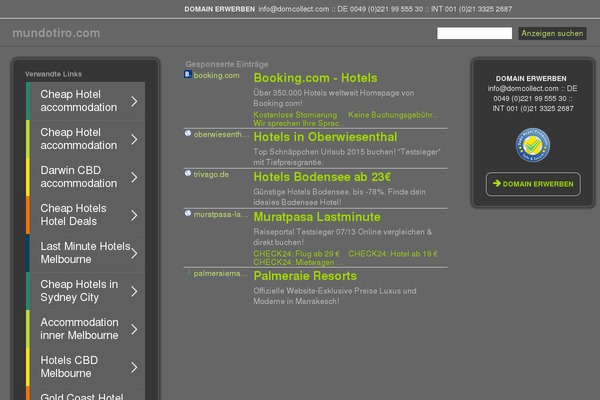
Task: Click chevron beside Last Minute Hotels Melbourne
Action: point(134,253)
